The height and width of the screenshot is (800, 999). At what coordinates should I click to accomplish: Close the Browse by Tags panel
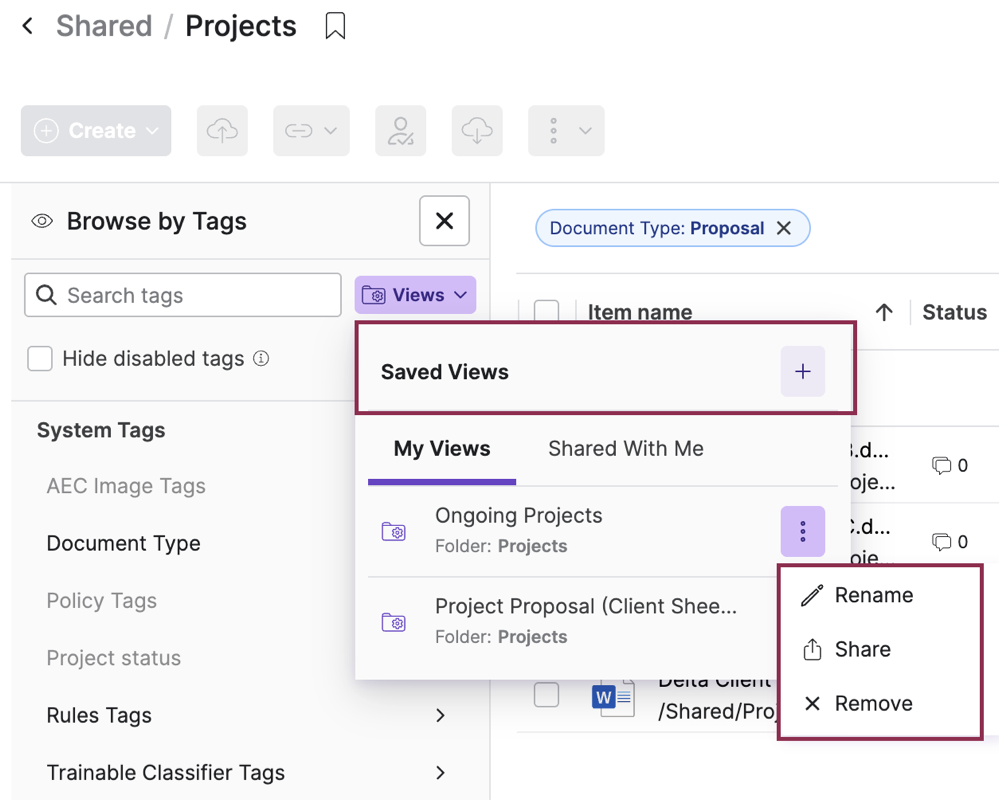click(x=444, y=221)
